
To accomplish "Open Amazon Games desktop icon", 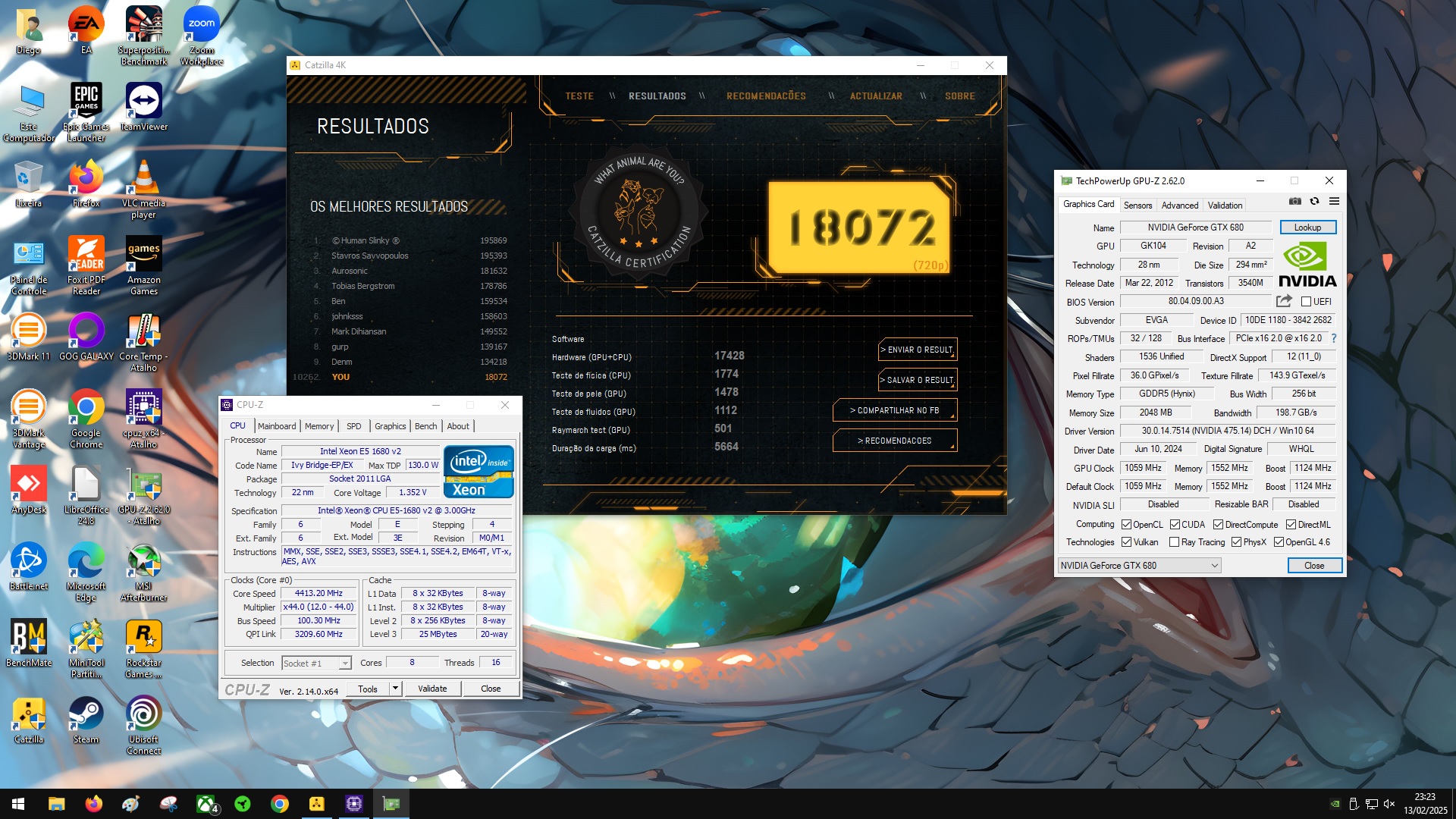I will click(x=144, y=265).
